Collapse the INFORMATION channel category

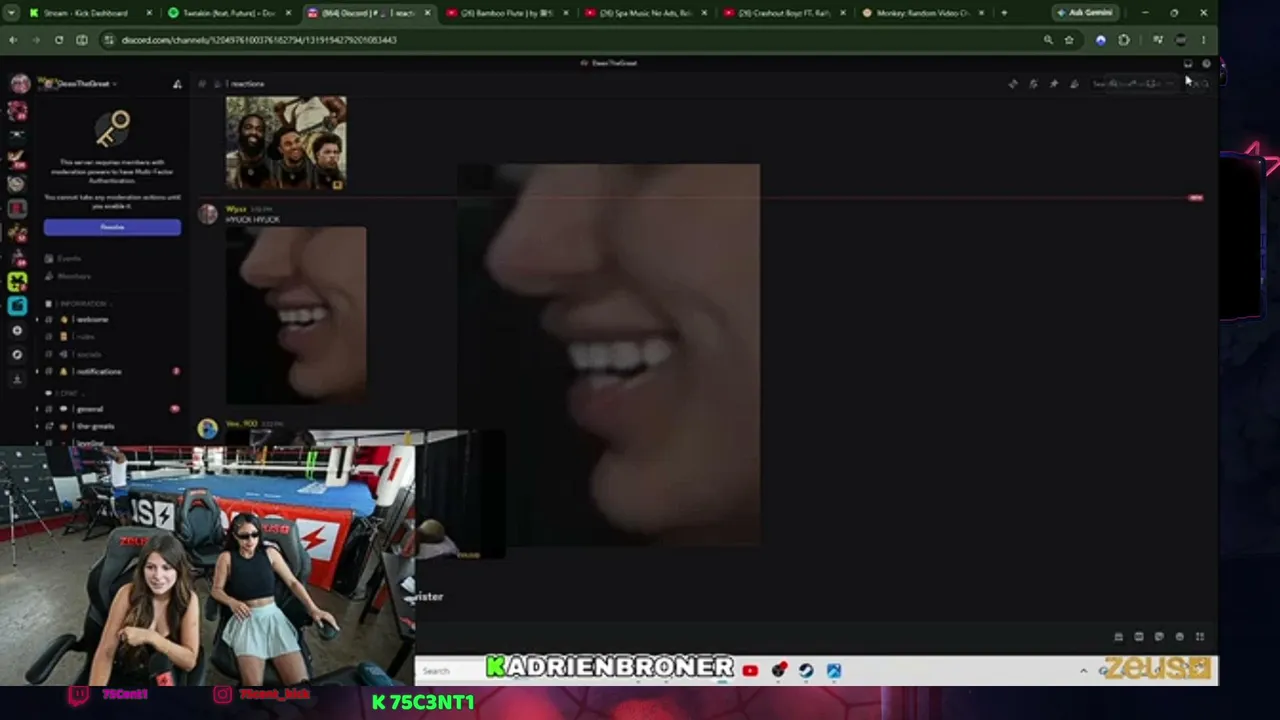click(82, 304)
